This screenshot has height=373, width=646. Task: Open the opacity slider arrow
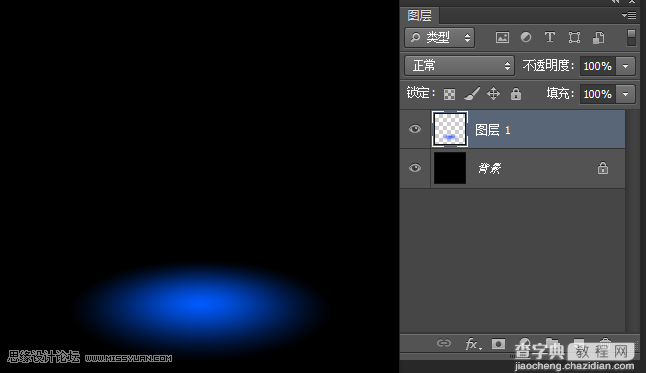[x=625, y=66]
